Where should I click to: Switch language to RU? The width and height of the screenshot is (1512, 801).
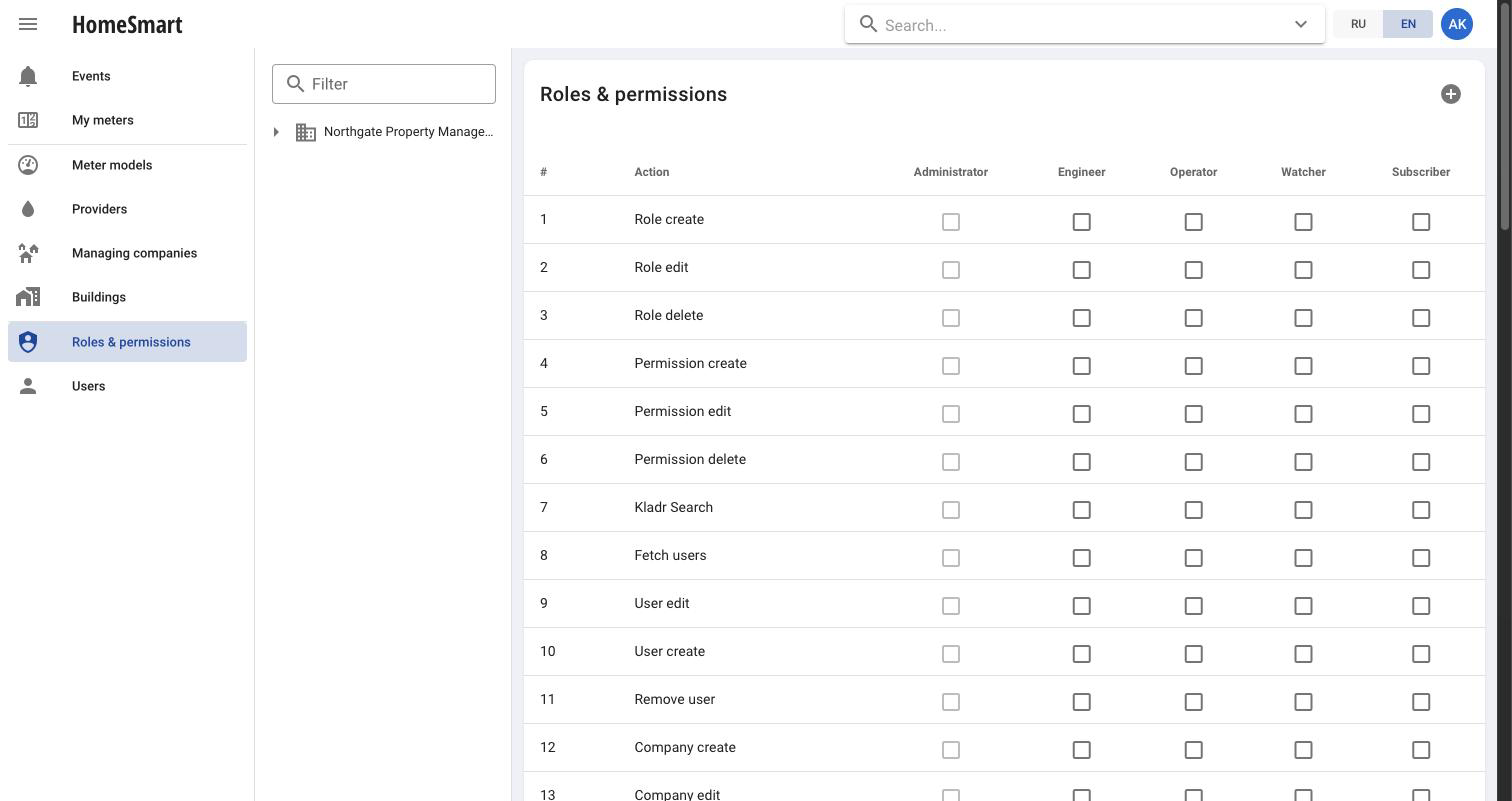pyautogui.click(x=1358, y=24)
